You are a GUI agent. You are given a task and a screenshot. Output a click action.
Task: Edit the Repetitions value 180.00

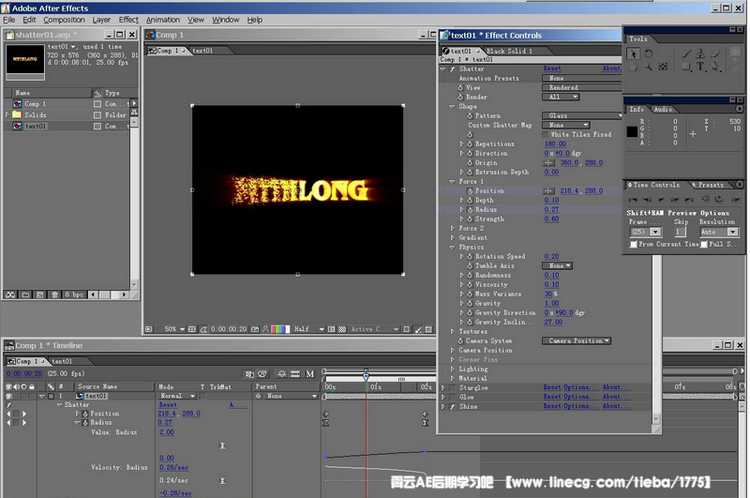tap(555, 144)
